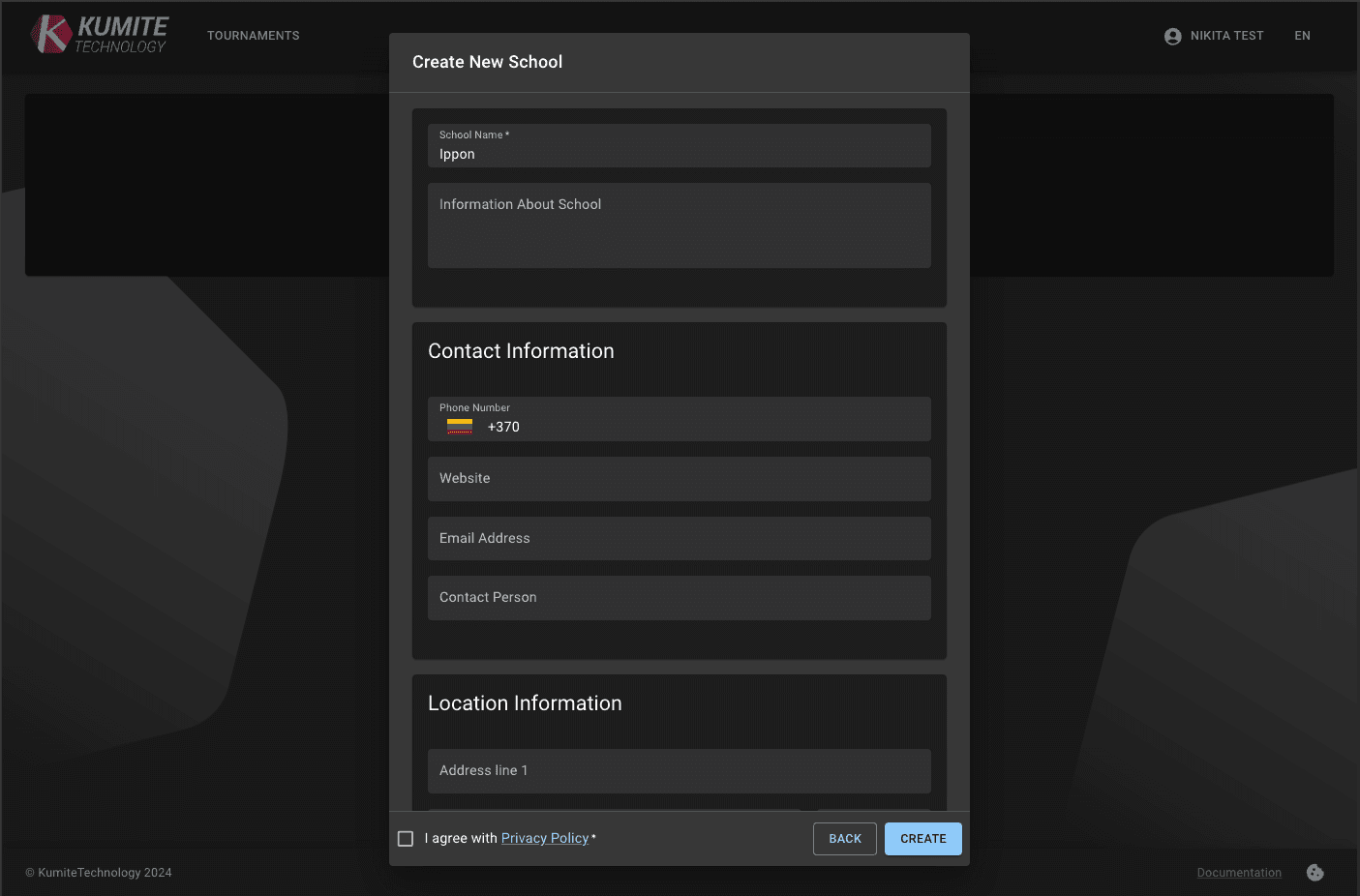
Task: Click the BACK button
Action: [x=844, y=838]
